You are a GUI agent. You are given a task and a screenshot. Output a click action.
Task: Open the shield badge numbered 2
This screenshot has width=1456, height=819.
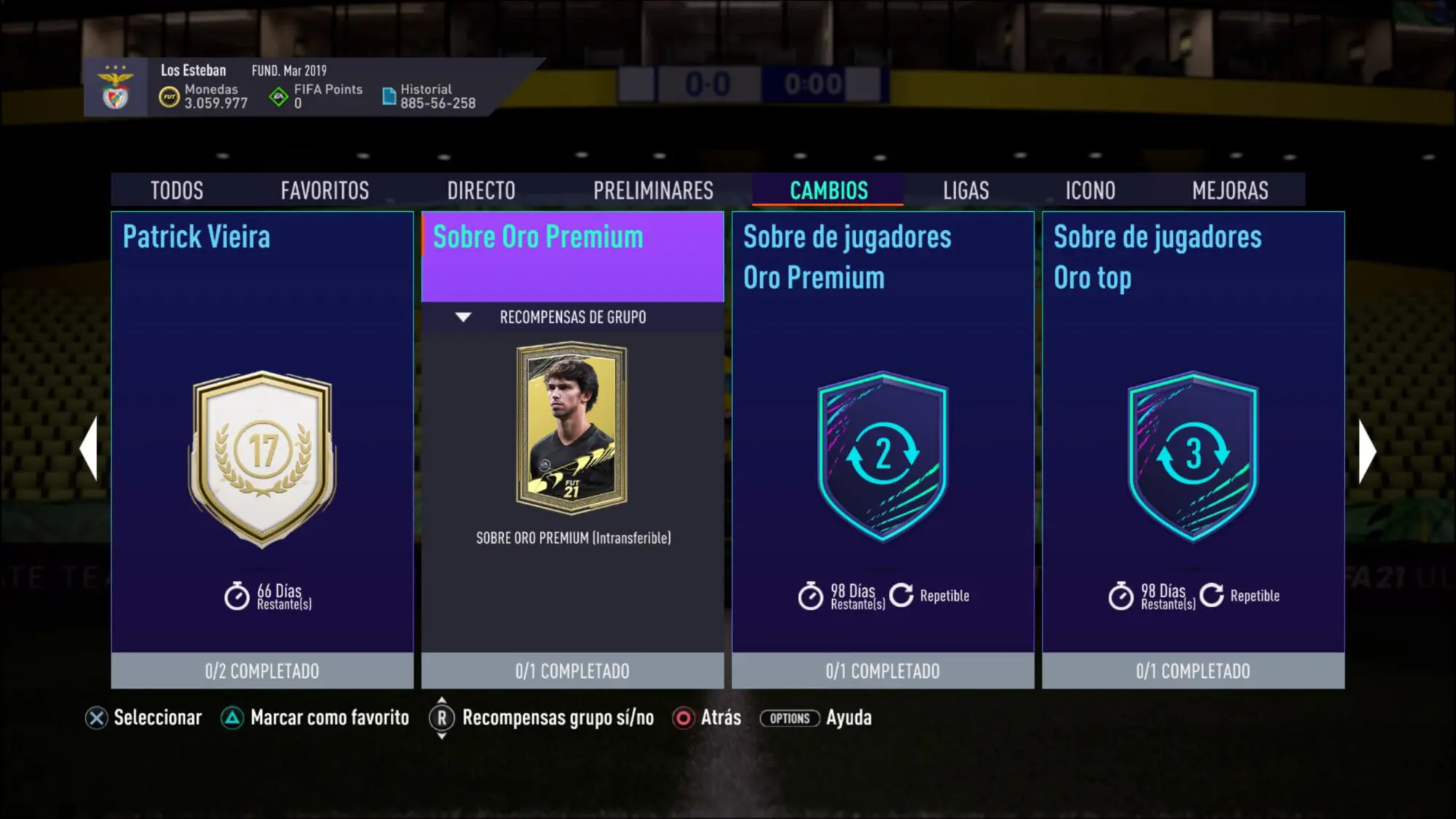[x=883, y=456]
